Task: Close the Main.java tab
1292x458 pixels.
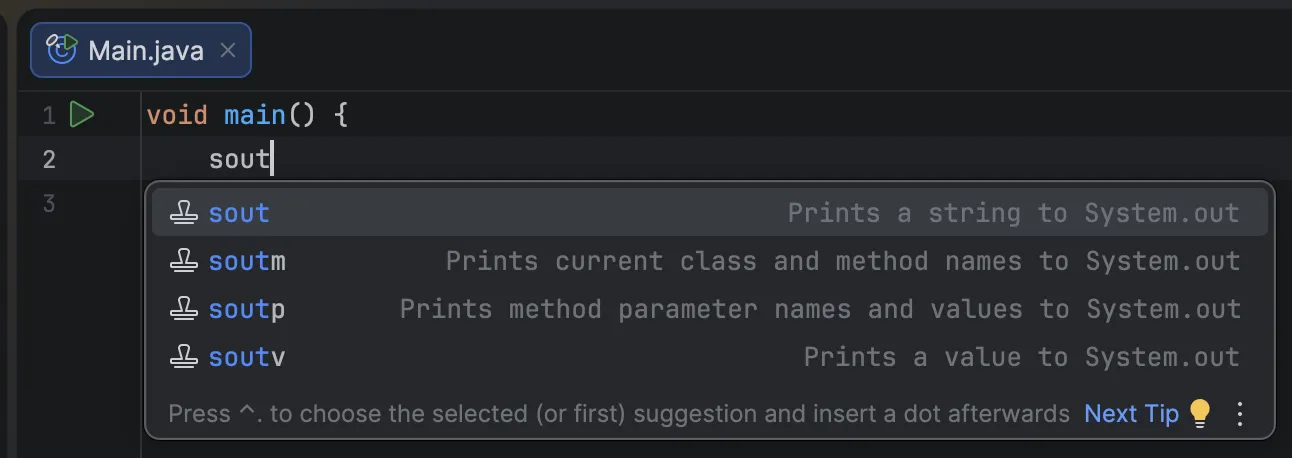Action: click(228, 50)
